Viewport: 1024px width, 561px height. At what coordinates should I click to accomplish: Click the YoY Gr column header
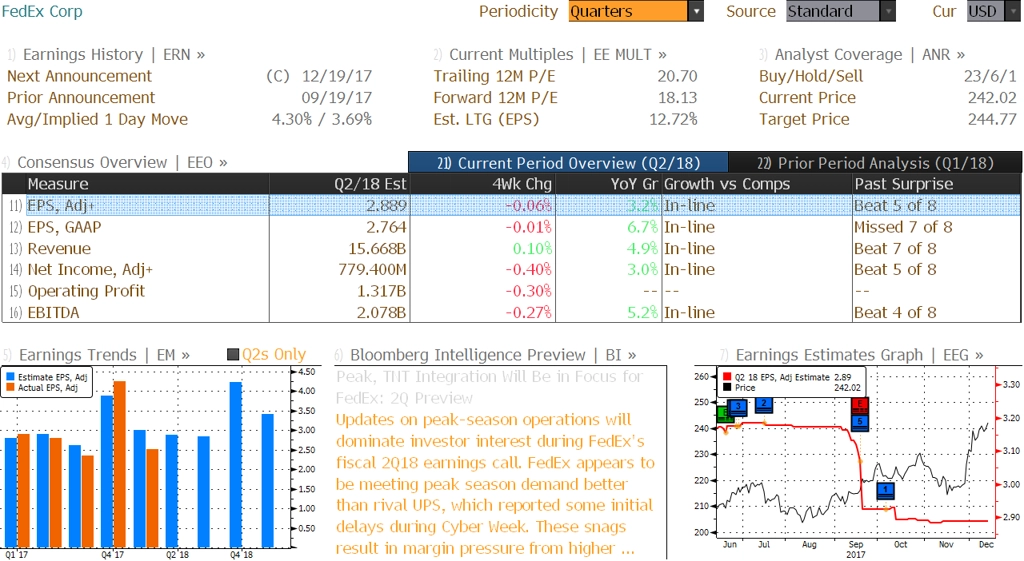tap(608, 184)
